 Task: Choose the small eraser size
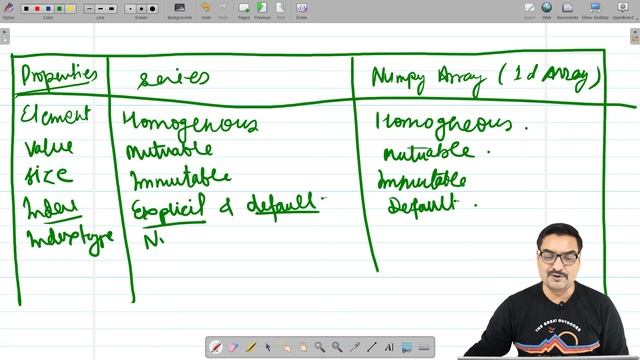click(x=130, y=8)
